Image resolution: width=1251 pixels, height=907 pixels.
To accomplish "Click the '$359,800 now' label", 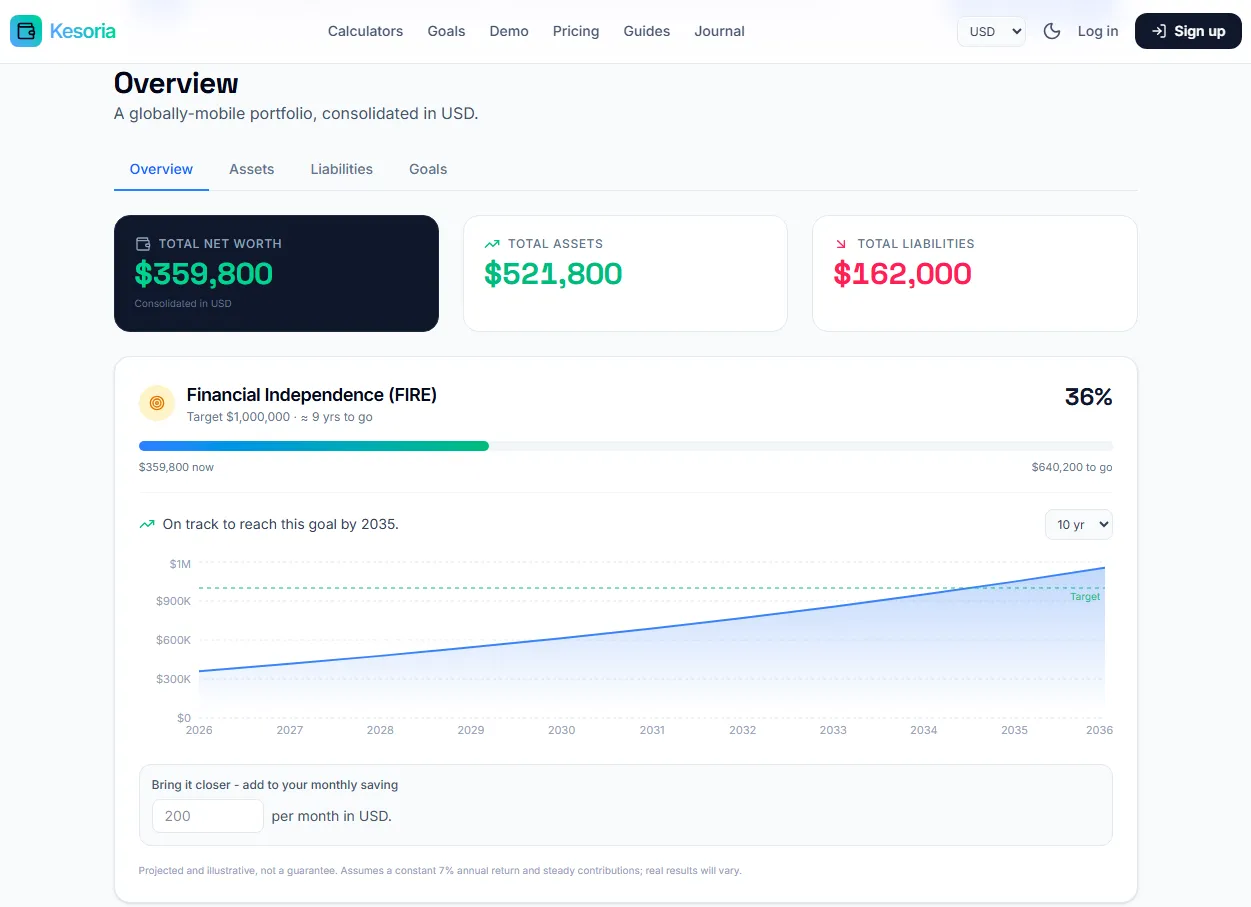I will coord(176,467).
